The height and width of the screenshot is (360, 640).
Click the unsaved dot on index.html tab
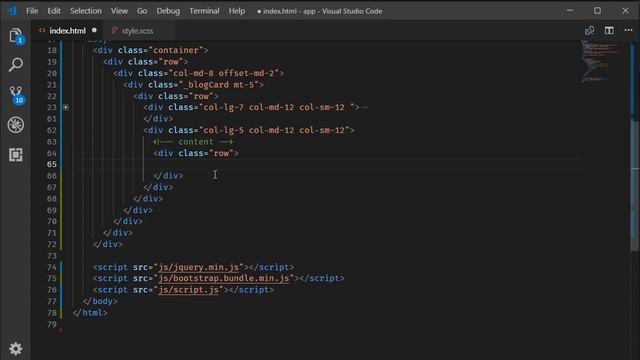click(x=94, y=30)
